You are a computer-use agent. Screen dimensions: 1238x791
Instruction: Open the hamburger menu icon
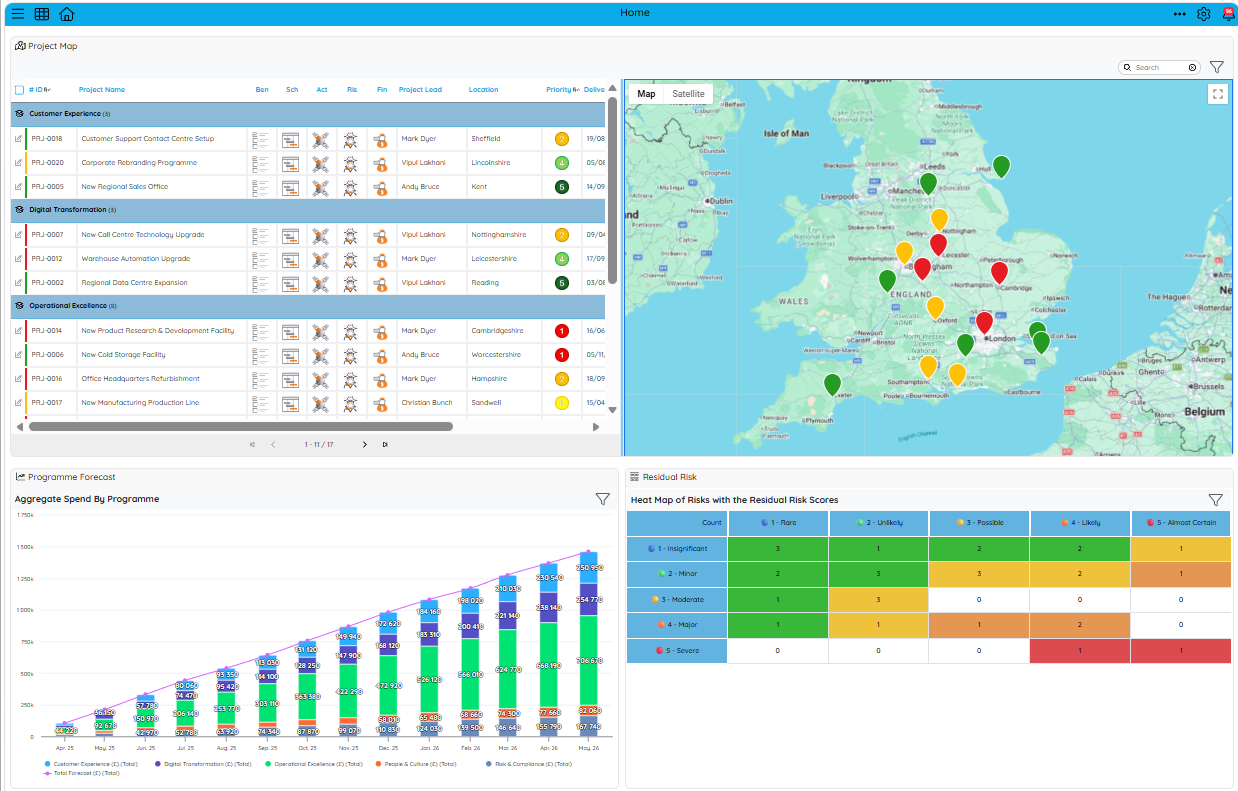[x=17, y=14]
